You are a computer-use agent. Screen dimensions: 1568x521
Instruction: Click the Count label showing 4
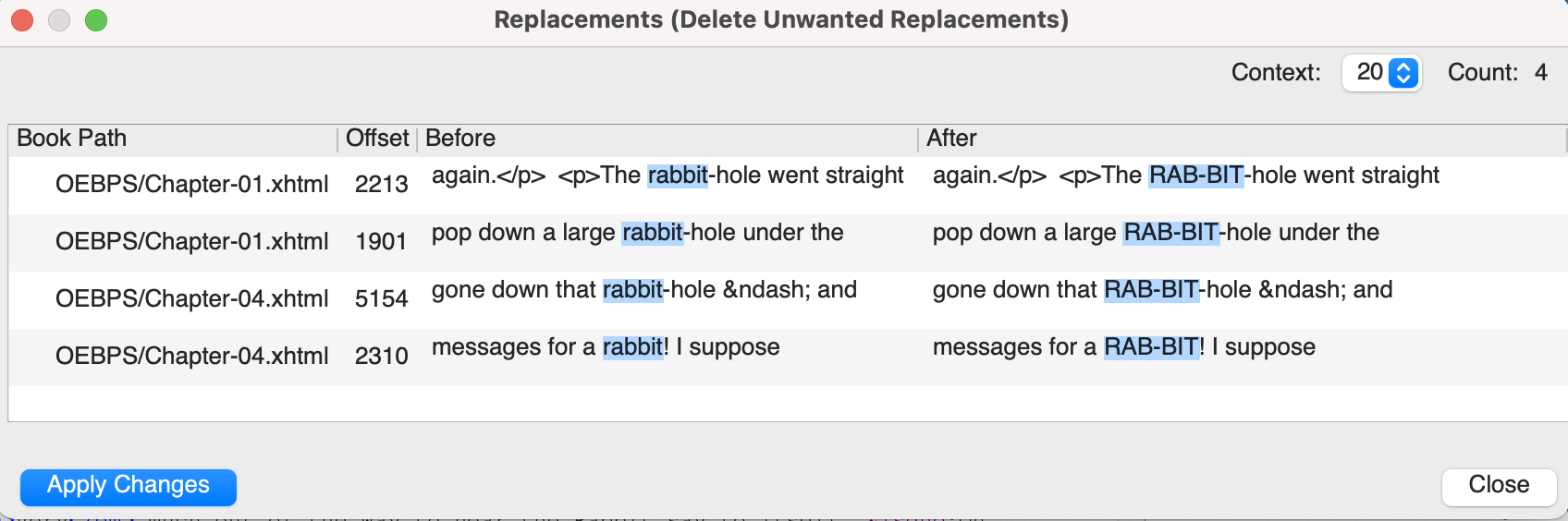point(1497,73)
